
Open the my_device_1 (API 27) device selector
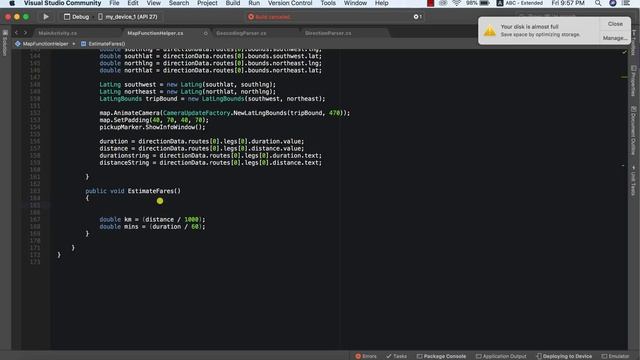tap(127, 17)
